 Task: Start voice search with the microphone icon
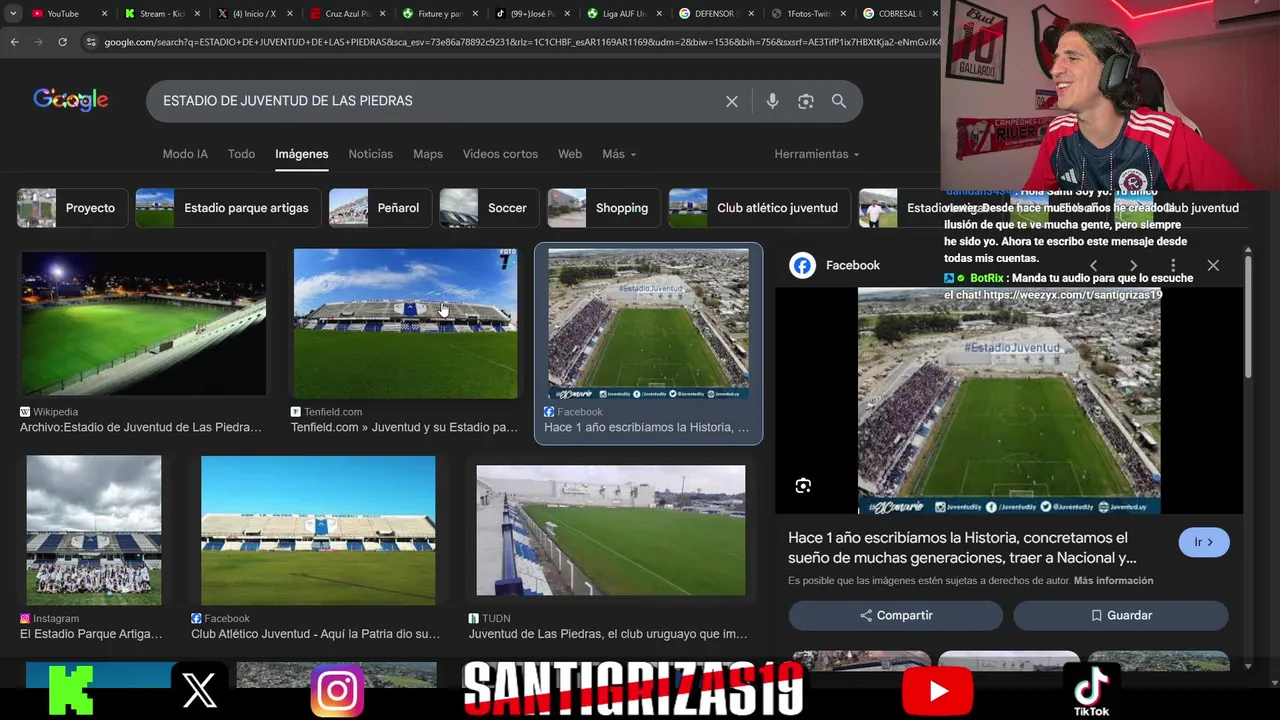(x=772, y=101)
